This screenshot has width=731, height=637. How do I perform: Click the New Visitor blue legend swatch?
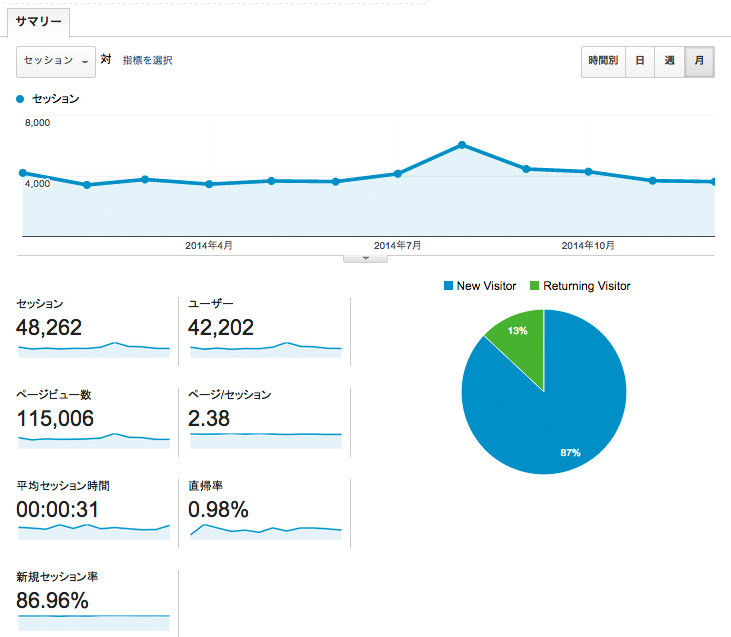click(x=448, y=285)
